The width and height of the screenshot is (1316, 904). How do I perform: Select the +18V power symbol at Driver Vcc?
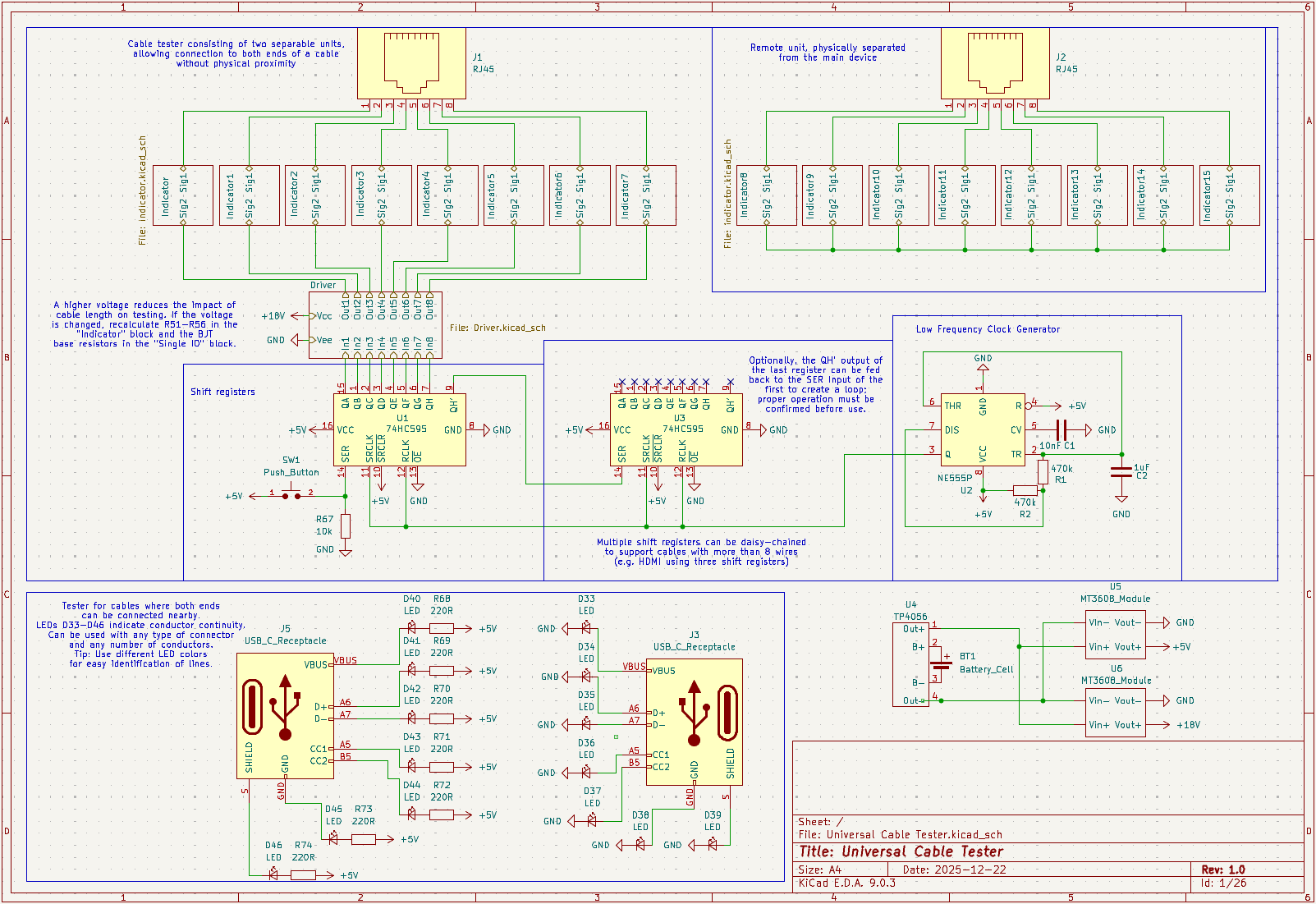(281, 316)
